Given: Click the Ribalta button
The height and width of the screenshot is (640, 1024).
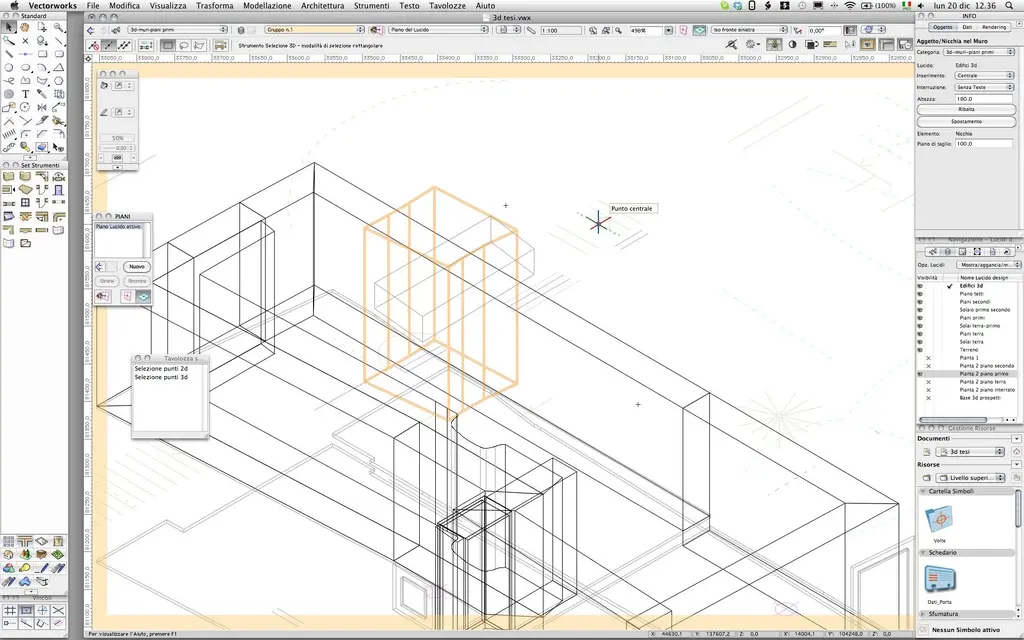Looking at the screenshot, I should pos(967,109).
